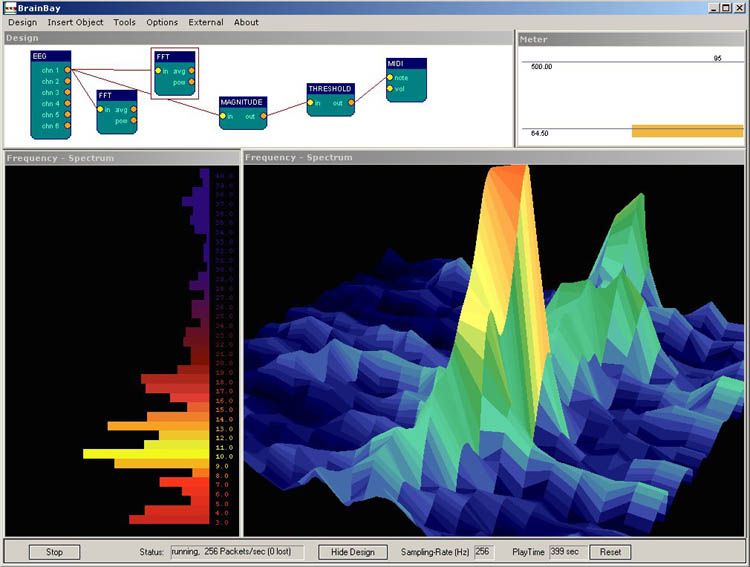
Task: Open the Insert Object menu
Action: [75, 22]
